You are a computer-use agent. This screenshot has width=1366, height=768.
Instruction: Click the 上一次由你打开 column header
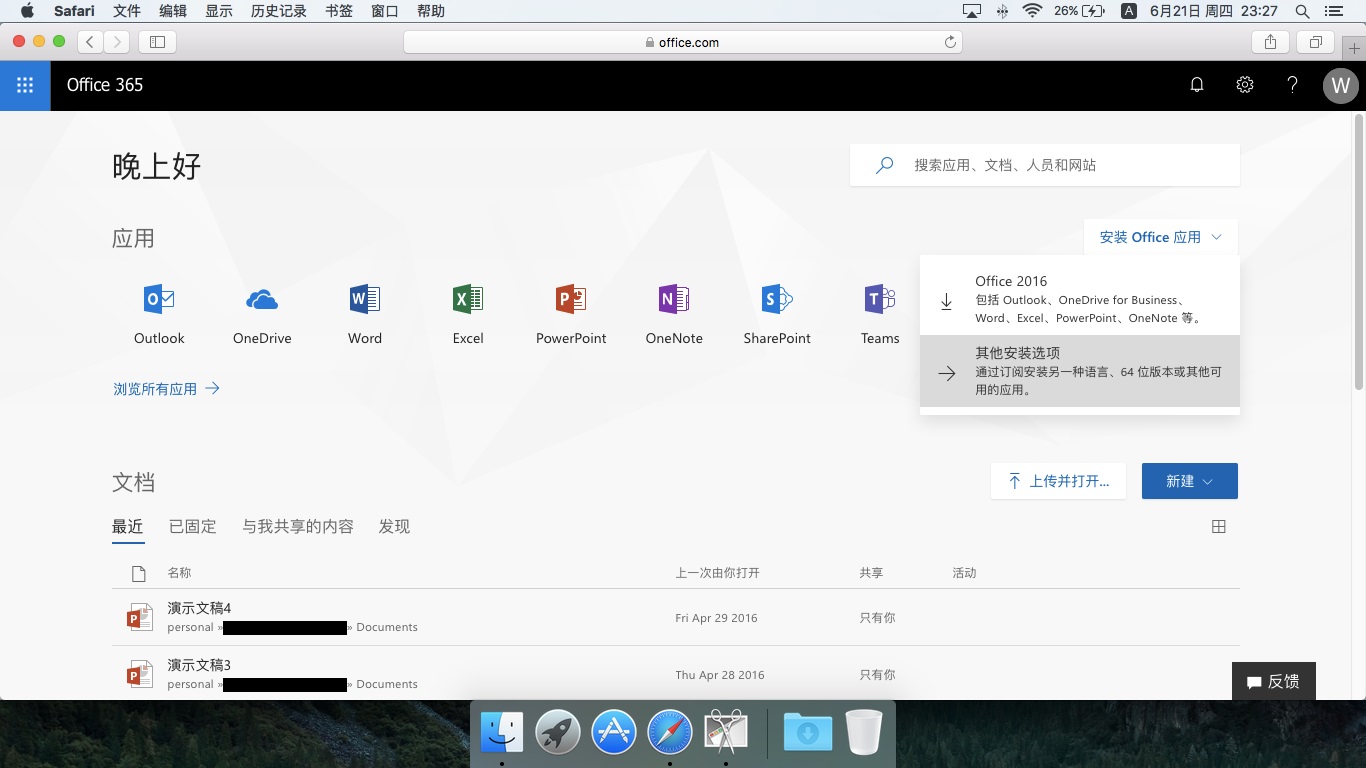pyautogui.click(x=718, y=573)
